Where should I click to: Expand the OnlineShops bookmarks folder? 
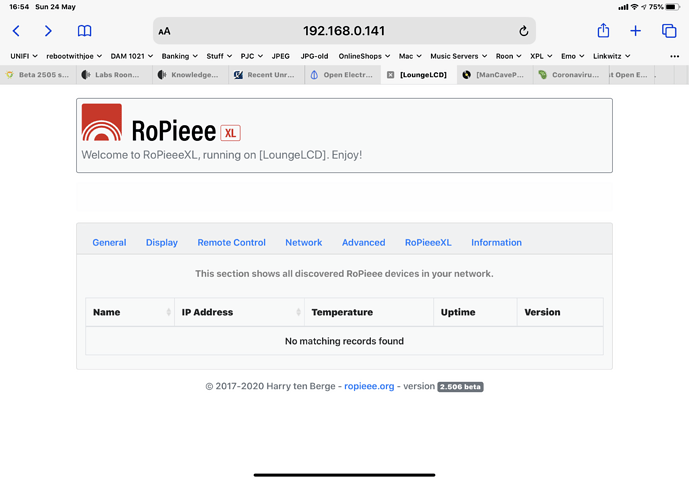pos(364,56)
